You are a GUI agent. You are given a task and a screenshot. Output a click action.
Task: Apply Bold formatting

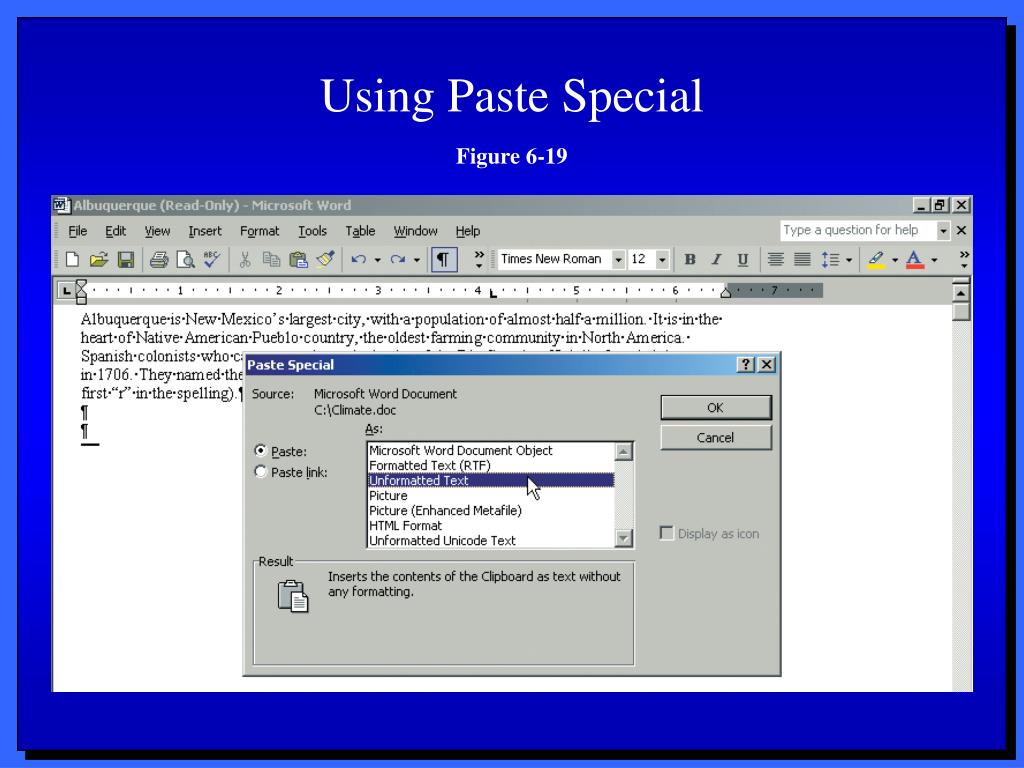coord(690,260)
